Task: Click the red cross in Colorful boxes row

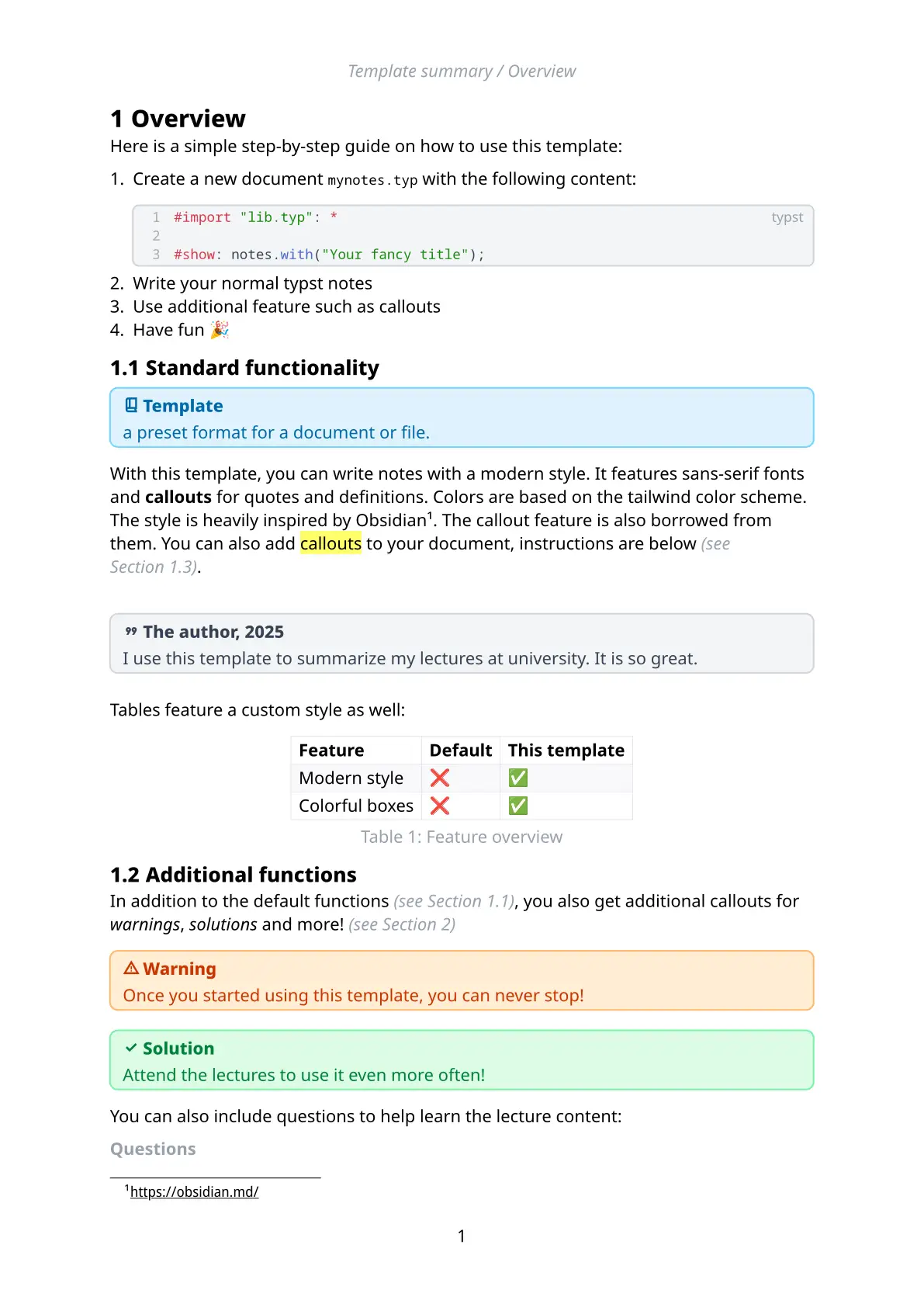Action: [440, 806]
